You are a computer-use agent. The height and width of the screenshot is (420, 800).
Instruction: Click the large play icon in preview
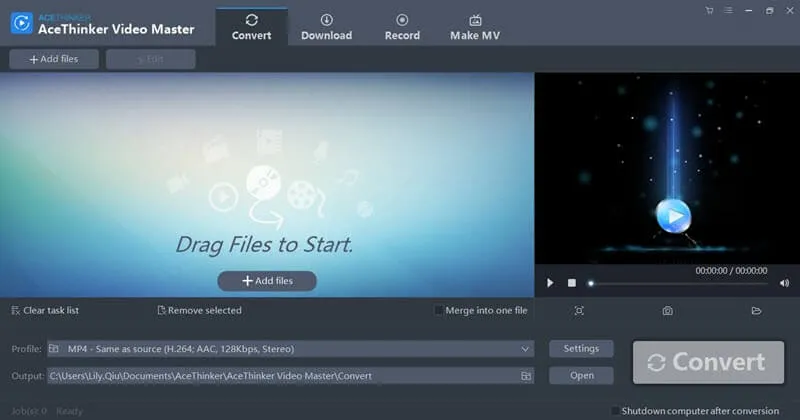(x=672, y=214)
